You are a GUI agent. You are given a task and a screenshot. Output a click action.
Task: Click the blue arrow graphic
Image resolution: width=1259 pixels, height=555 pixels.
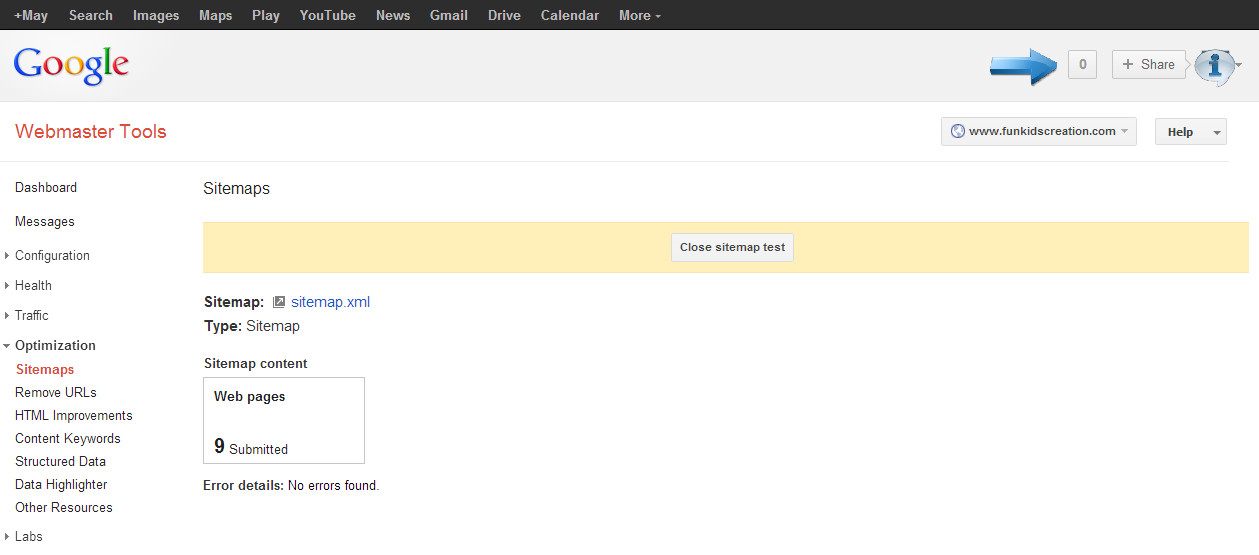[1023, 66]
